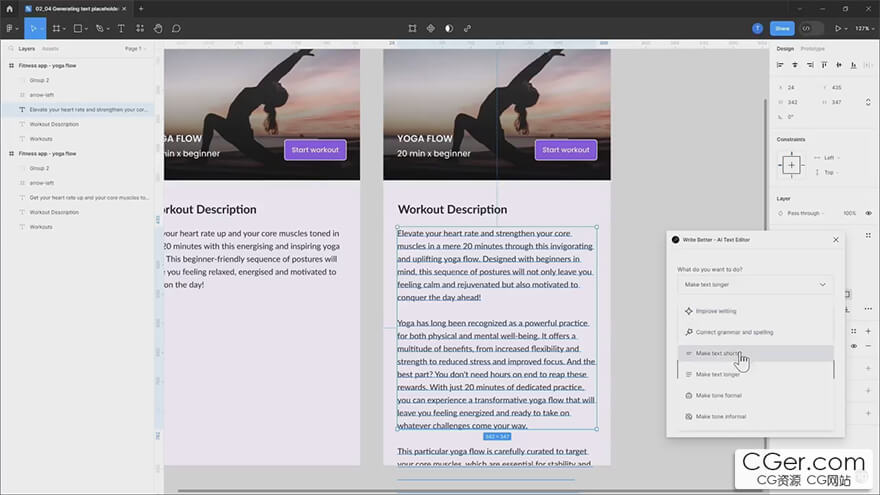The width and height of the screenshot is (880, 495).
Task: Click the constrain proportions icon
Action: pos(868,102)
